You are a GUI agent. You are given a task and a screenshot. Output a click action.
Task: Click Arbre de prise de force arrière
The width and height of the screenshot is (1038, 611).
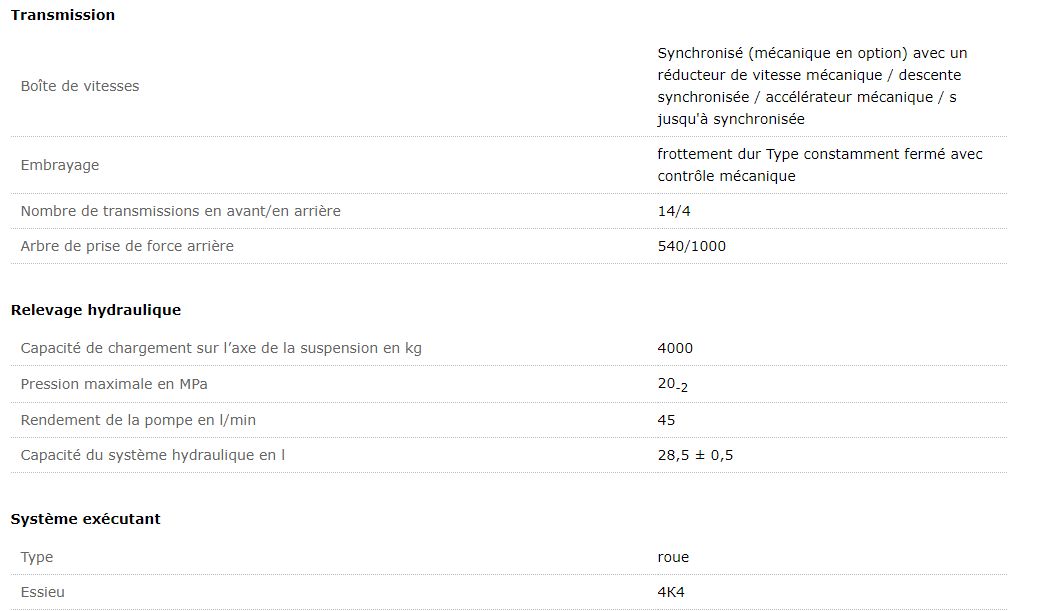[x=127, y=246]
